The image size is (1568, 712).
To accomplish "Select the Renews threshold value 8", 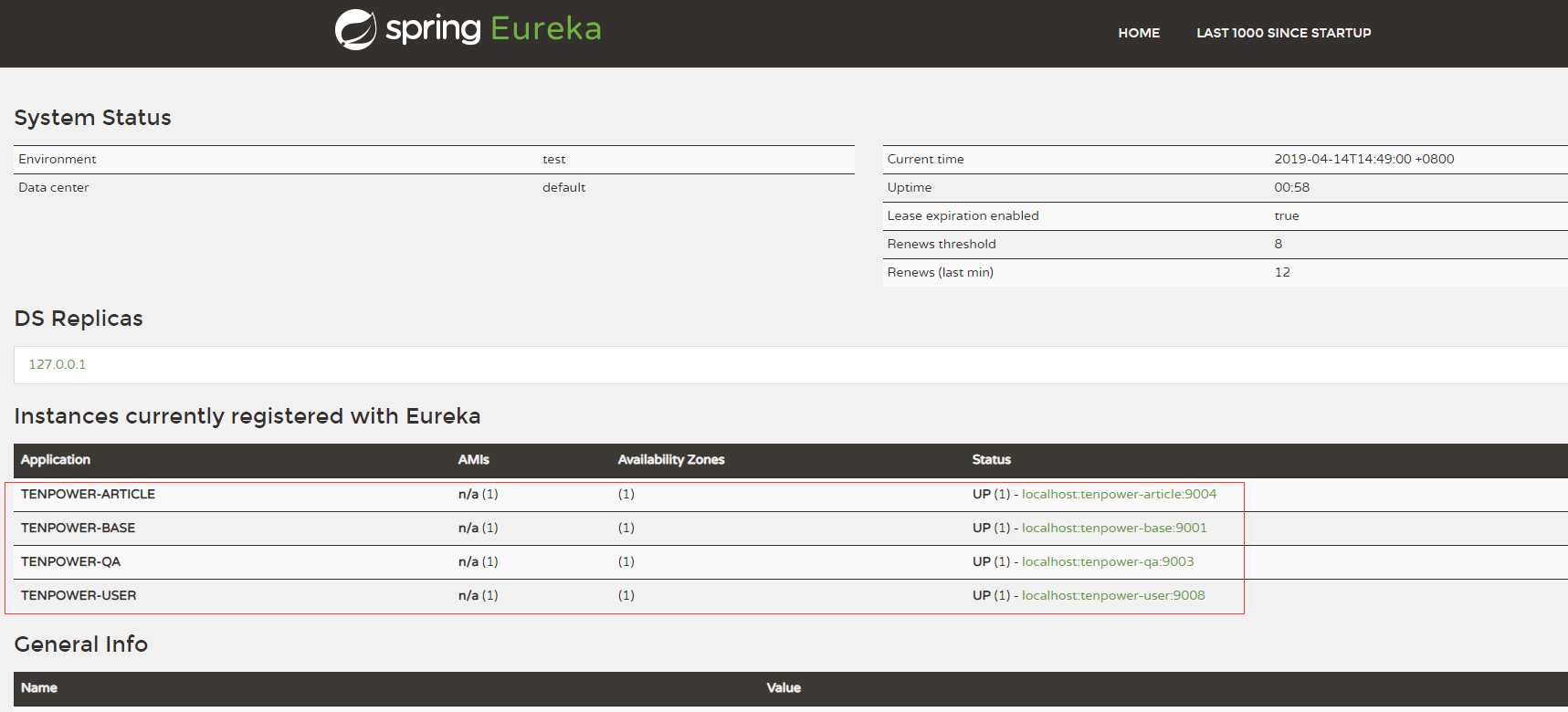I will tap(1279, 244).
